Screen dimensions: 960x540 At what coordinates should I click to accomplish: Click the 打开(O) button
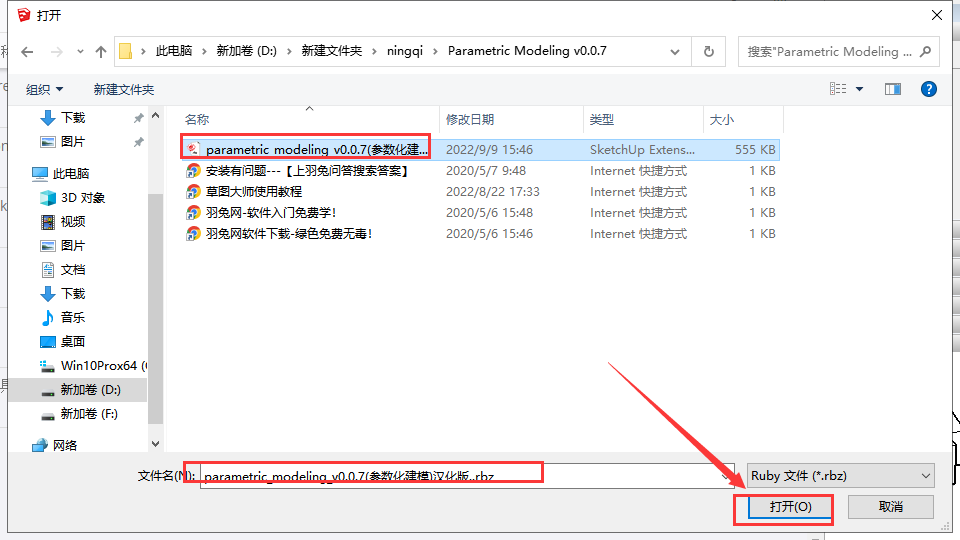[790, 507]
